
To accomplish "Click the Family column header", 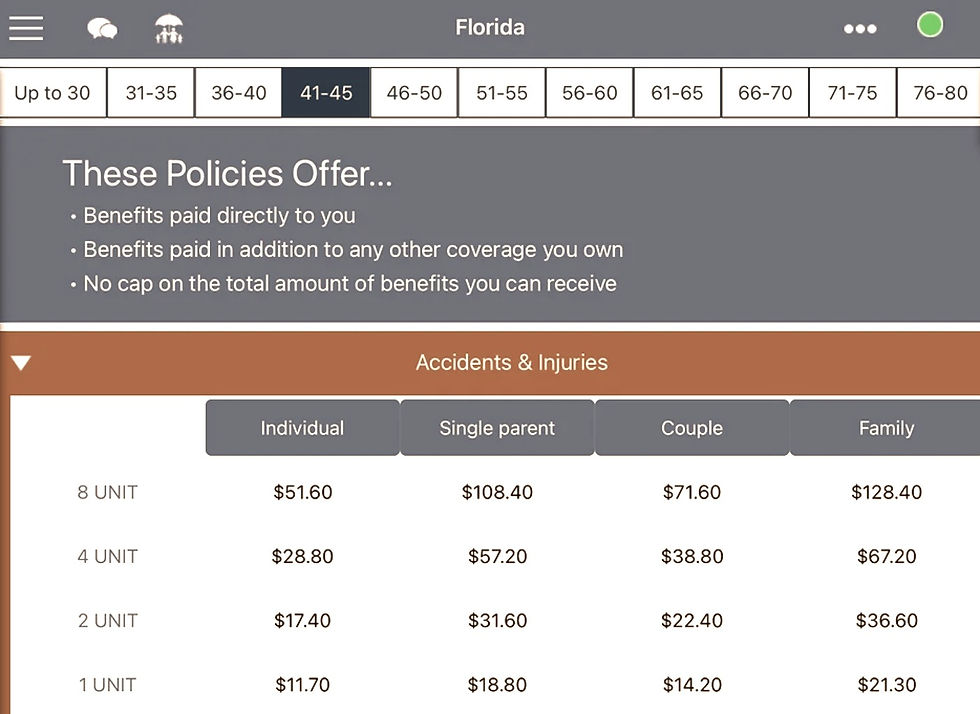I will (886, 428).
